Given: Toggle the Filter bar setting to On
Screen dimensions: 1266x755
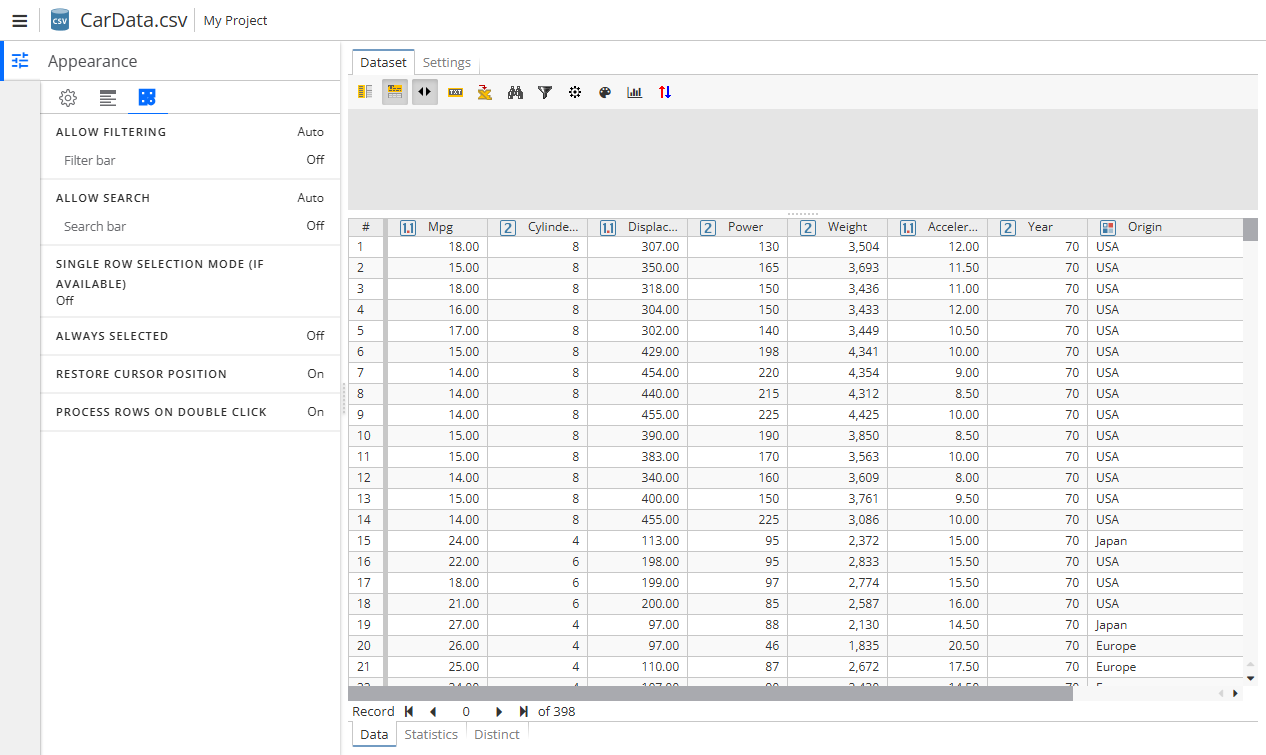Looking at the screenshot, I should 314,160.
